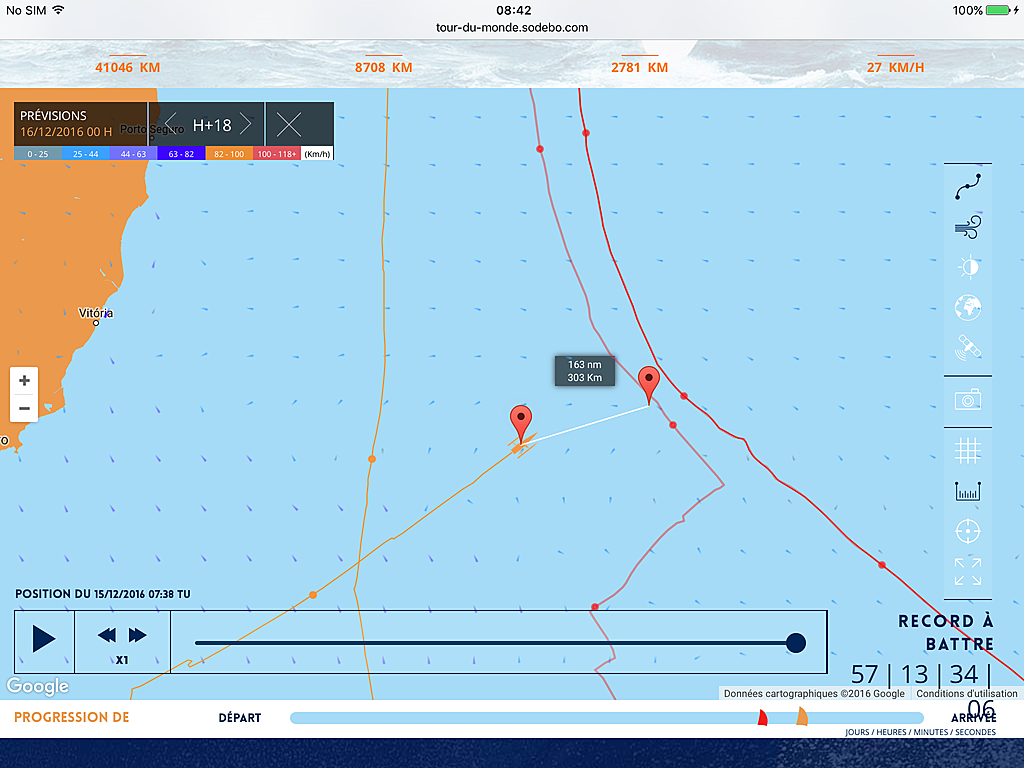Click the red measurement pin near the red track

[648, 383]
